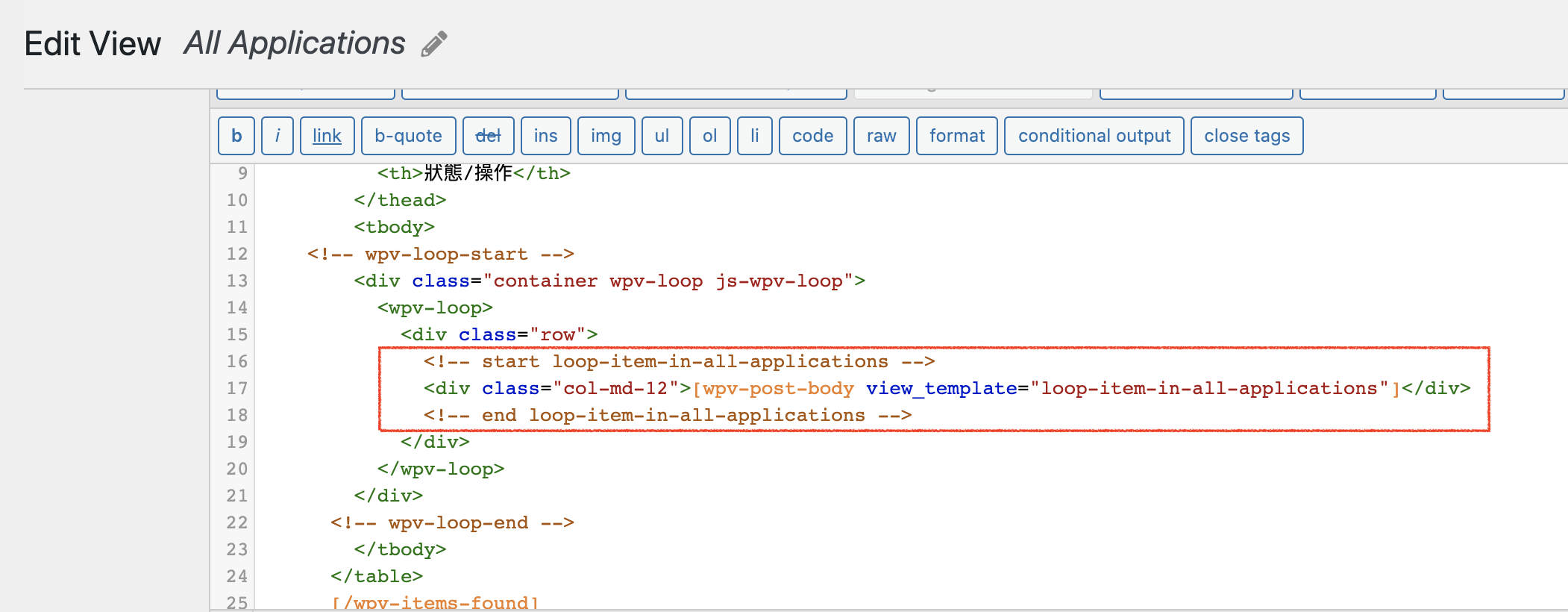Edit the All Applications title with the pencil icon
The height and width of the screenshot is (612, 1568).
click(x=434, y=44)
